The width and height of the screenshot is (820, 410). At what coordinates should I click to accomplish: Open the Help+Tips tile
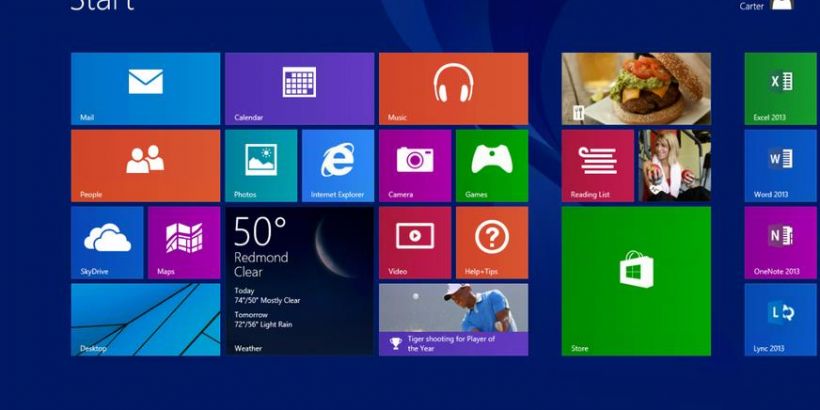[x=491, y=242]
